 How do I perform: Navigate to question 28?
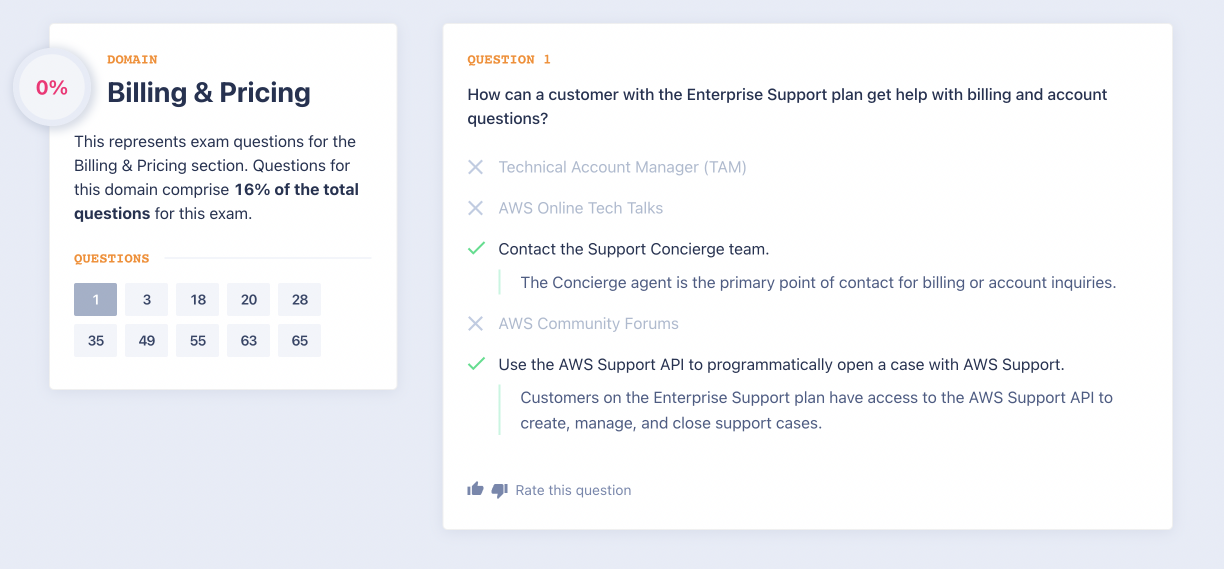click(x=300, y=300)
